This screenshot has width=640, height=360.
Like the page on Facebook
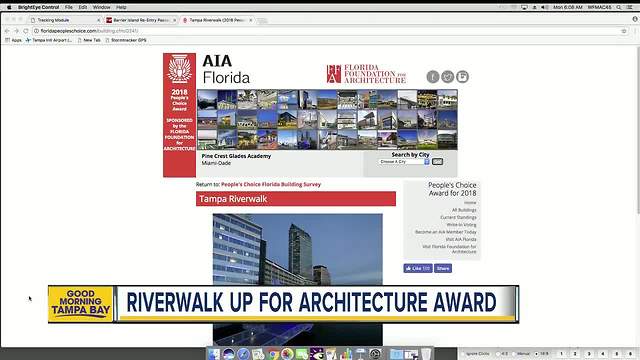[x=418, y=269]
